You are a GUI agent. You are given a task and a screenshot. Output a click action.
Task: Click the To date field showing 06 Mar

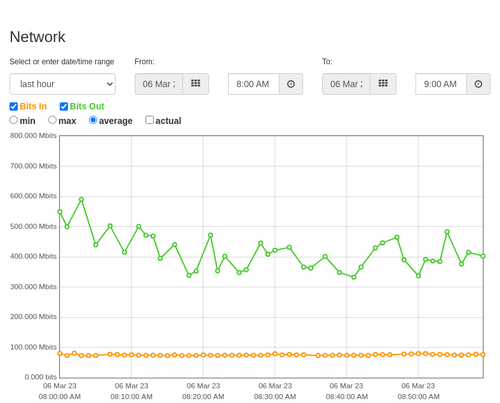coord(346,84)
